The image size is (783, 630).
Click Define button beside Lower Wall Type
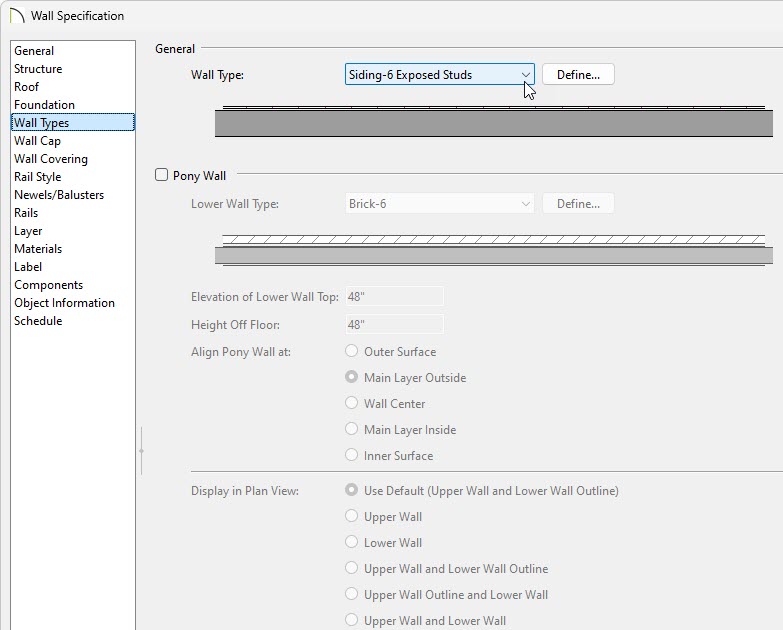point(578,204)
